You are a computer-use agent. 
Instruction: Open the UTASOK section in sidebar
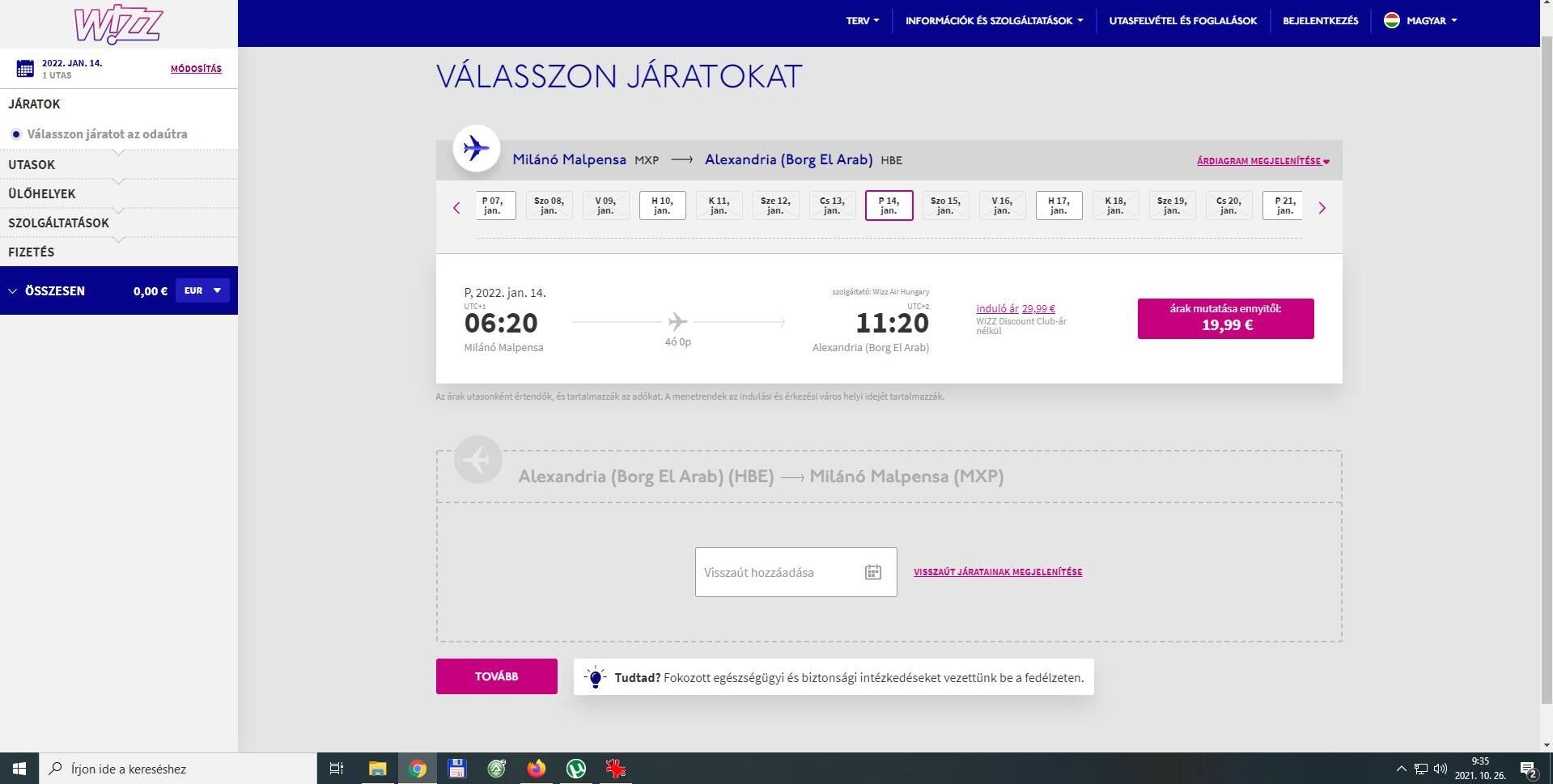pyautogui.click(x=32, y=164)
